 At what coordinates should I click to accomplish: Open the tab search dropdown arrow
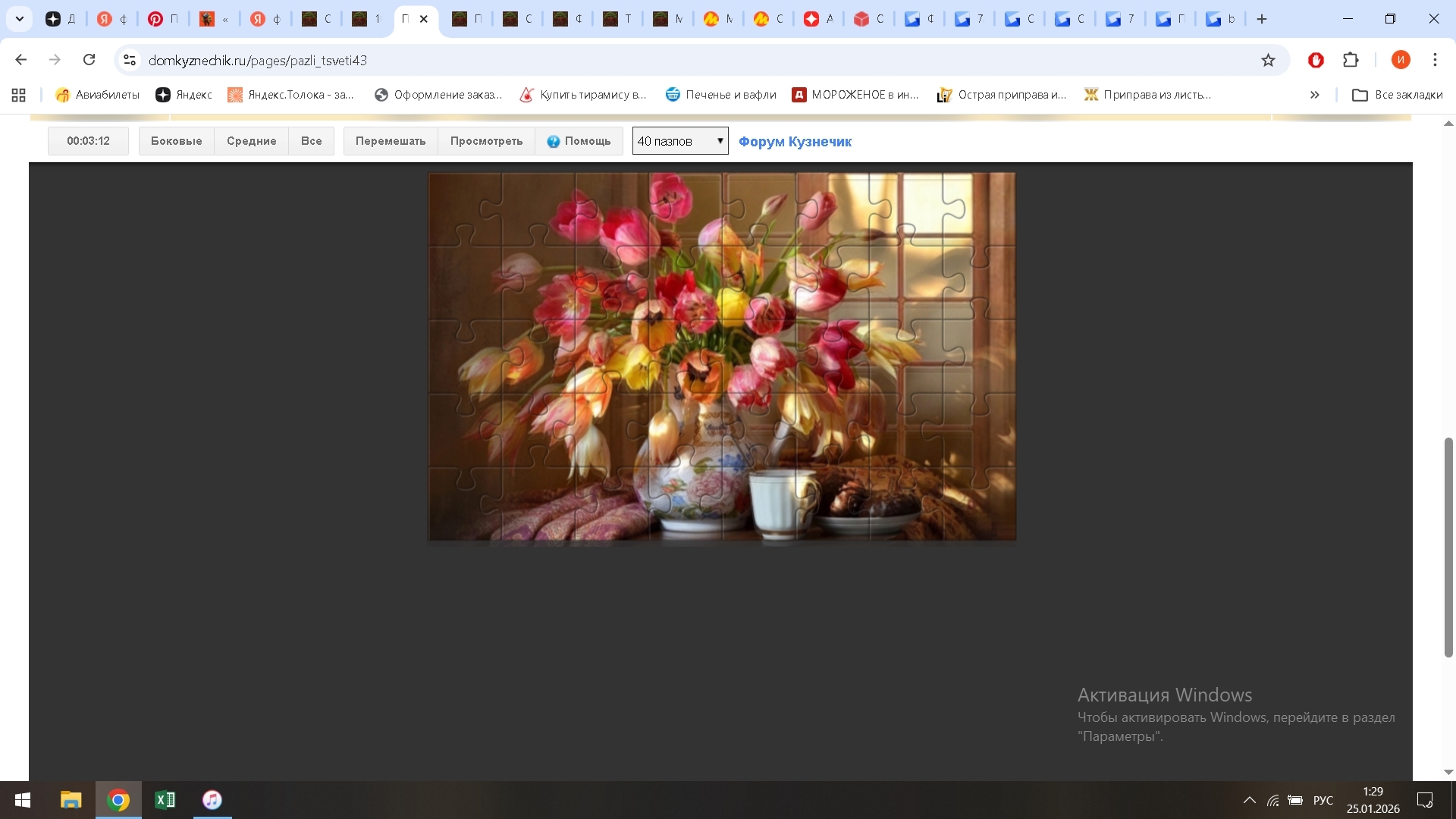[x=20, y=19]
